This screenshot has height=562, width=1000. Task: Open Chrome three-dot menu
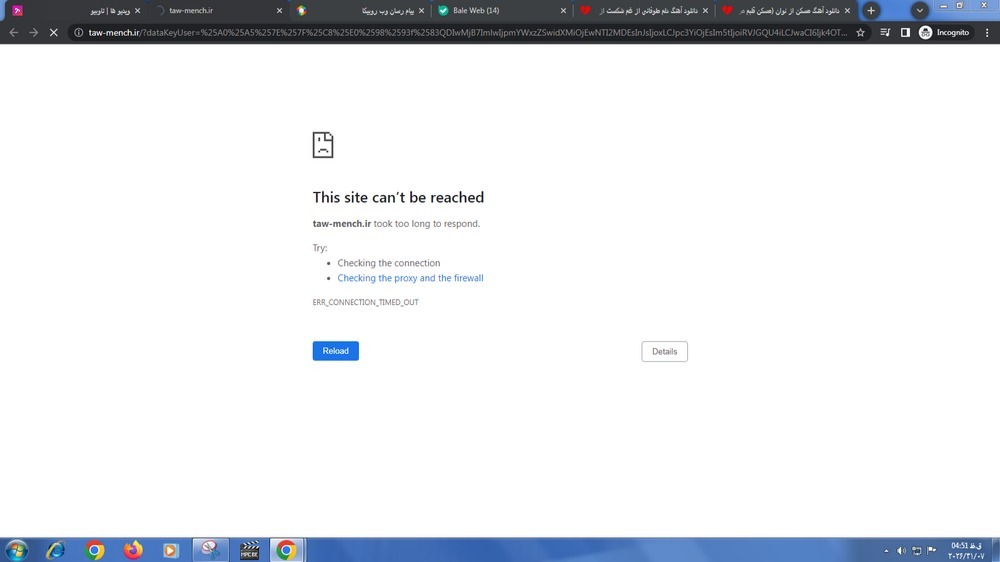(987, 33)
